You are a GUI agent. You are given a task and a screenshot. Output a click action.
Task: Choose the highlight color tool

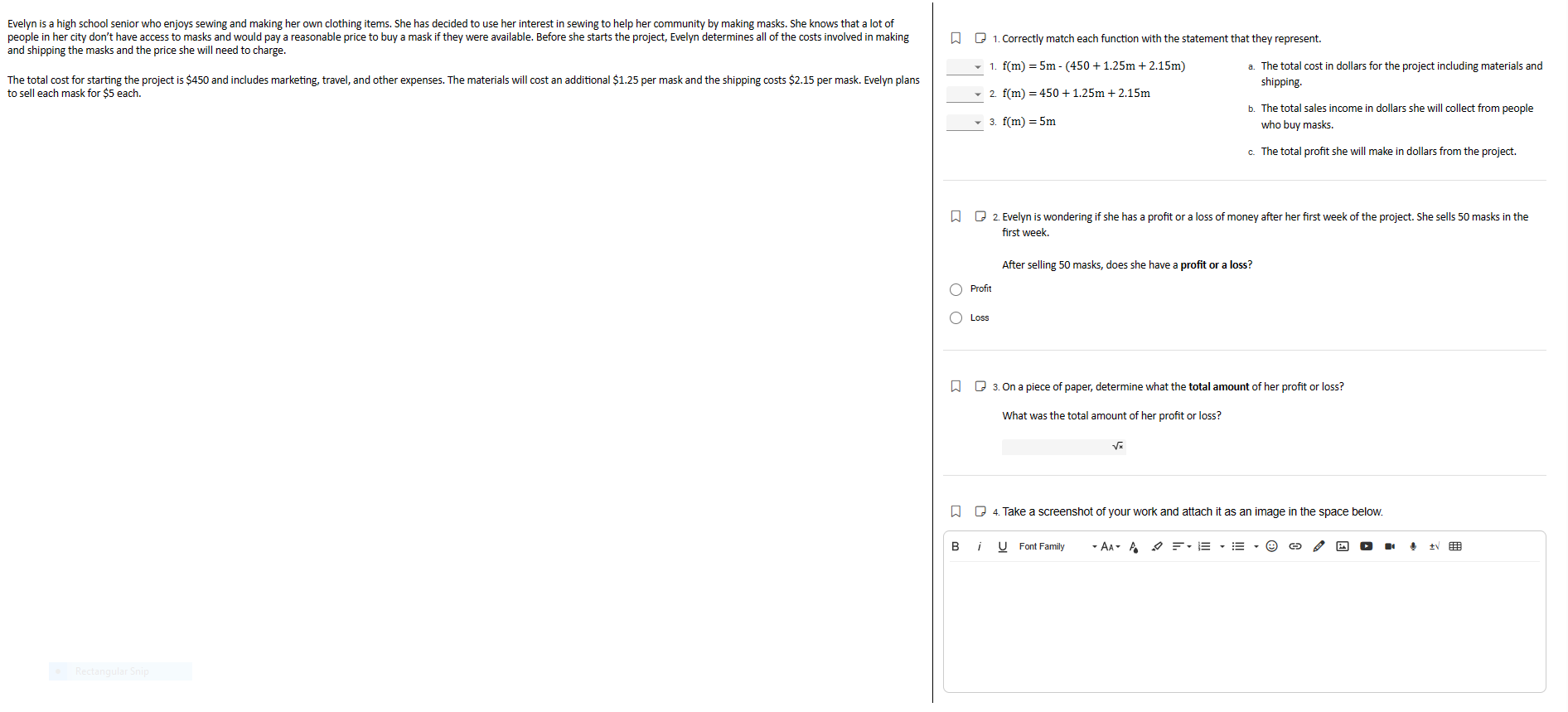point(1157,546)
